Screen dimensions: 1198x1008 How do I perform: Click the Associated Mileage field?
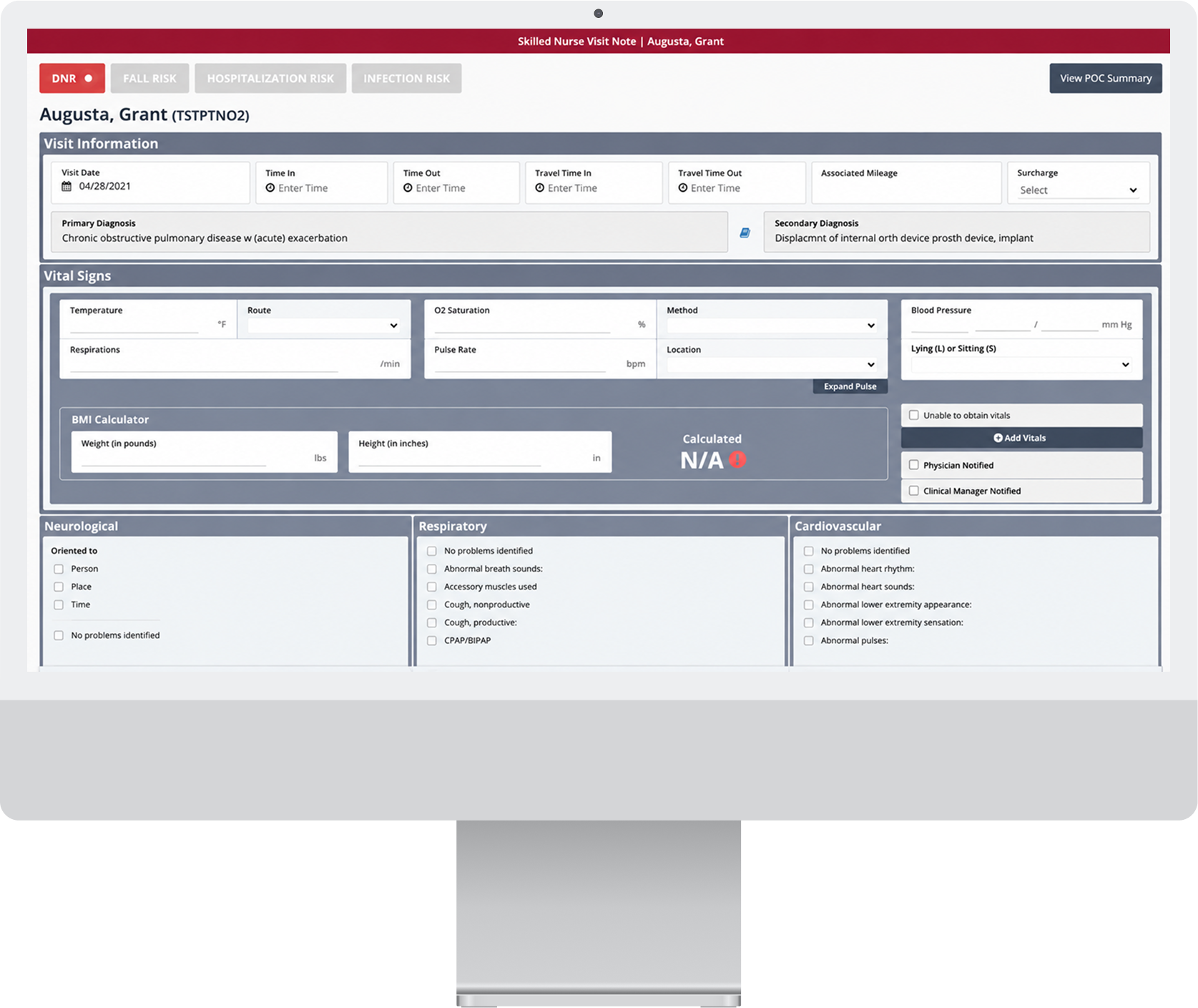click(906, 182)
